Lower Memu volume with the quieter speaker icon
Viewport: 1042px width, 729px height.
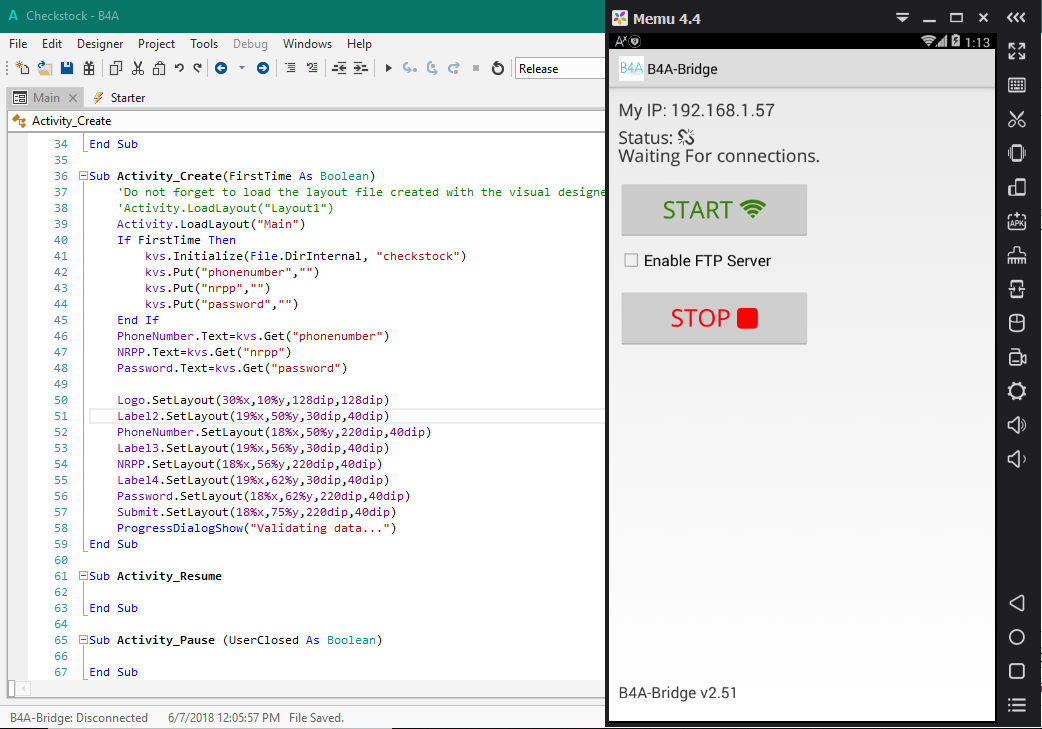(x=1017, y=459)
